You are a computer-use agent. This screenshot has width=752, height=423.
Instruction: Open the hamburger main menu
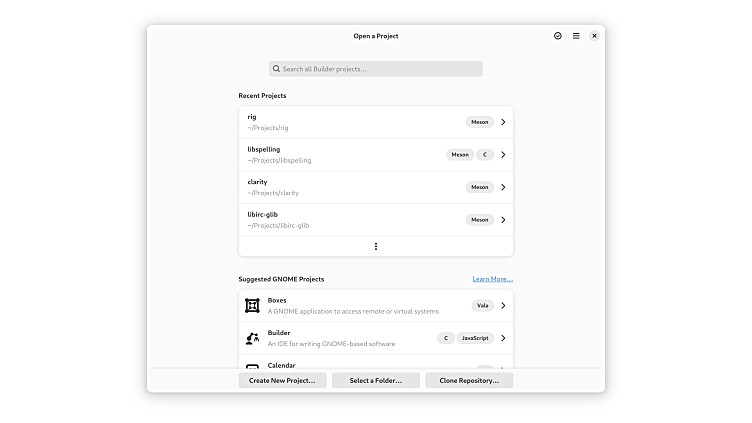point(576,36)
